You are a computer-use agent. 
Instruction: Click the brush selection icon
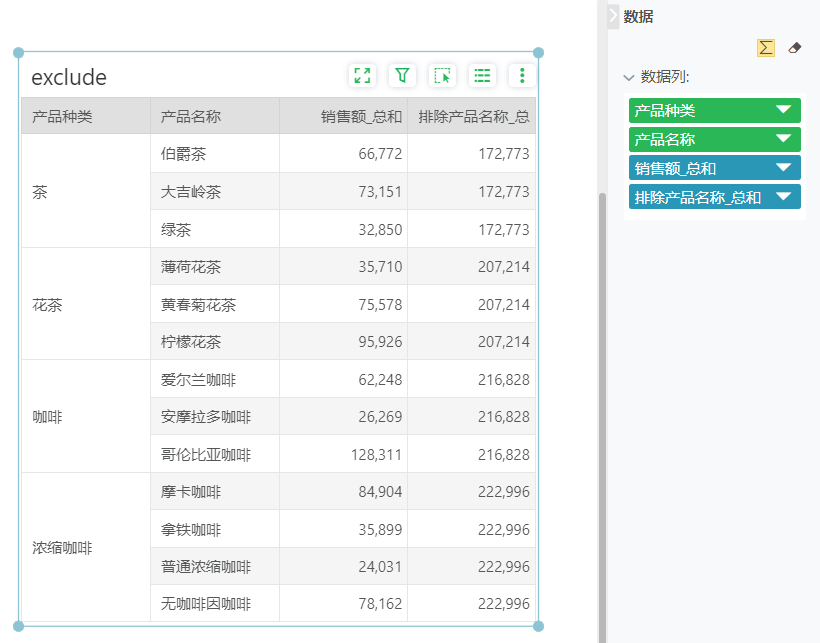442,75
